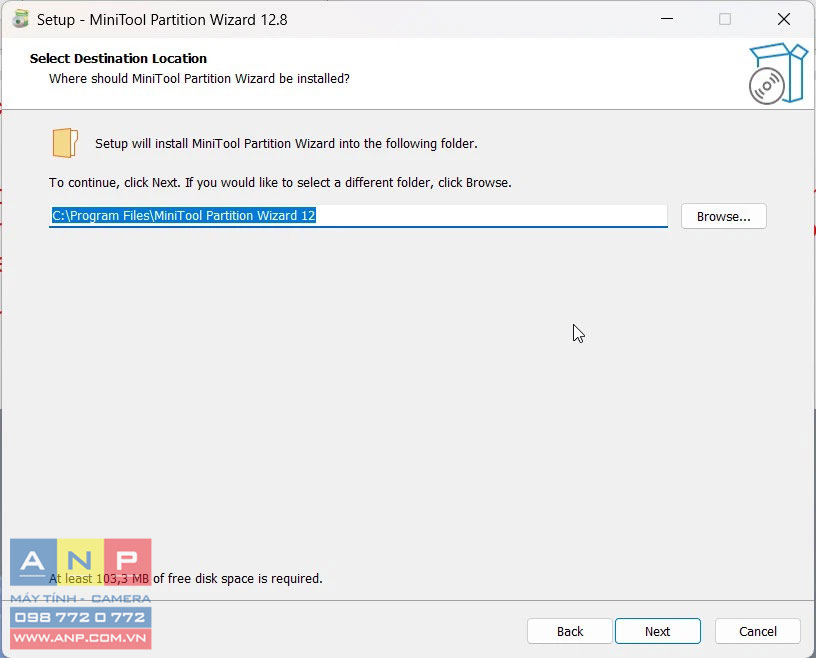Proceed with the Next button
Screen dimensions: 816x658
click(x=658, y=631)
